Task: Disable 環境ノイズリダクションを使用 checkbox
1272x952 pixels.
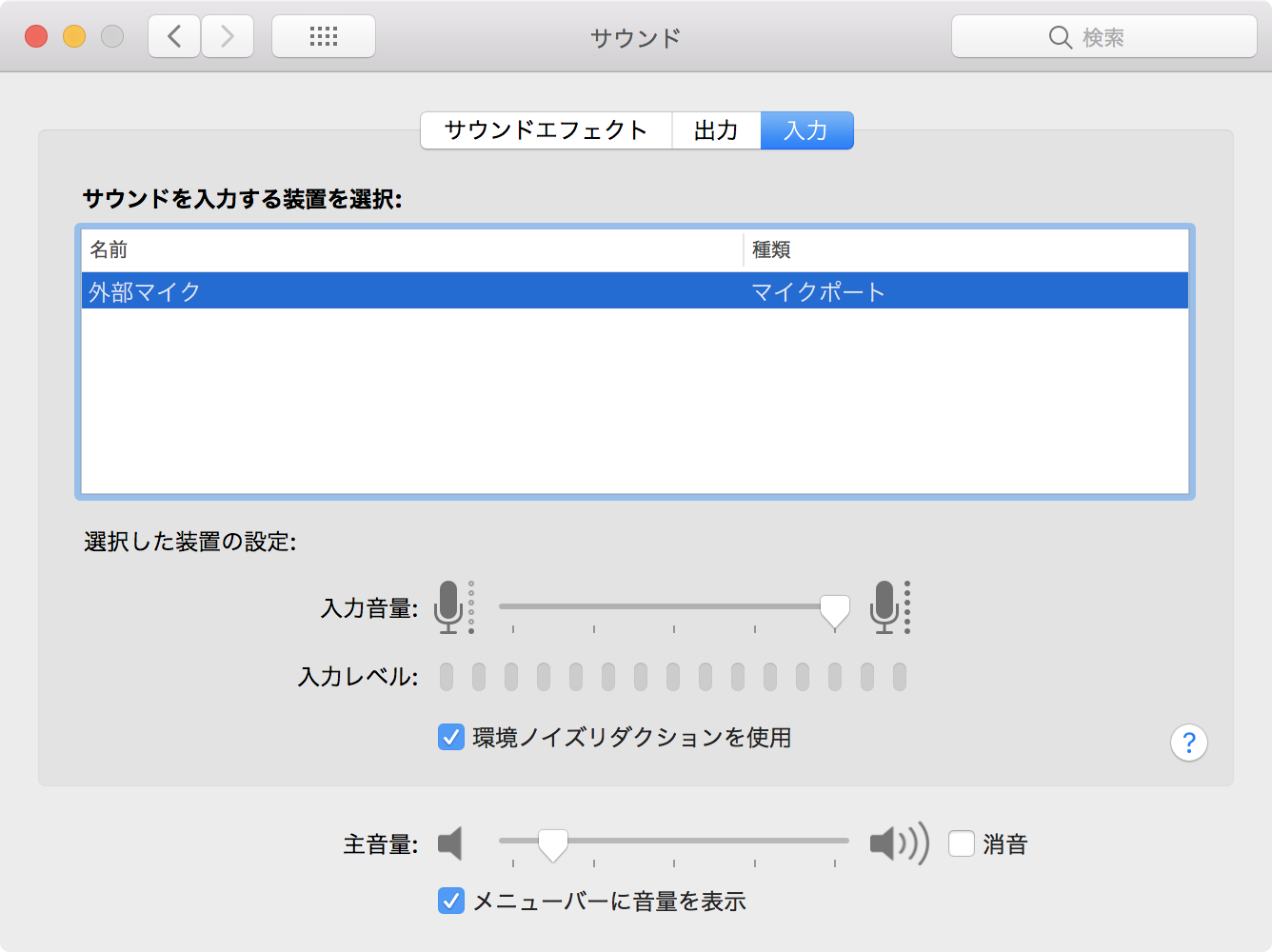Action: 450,737
